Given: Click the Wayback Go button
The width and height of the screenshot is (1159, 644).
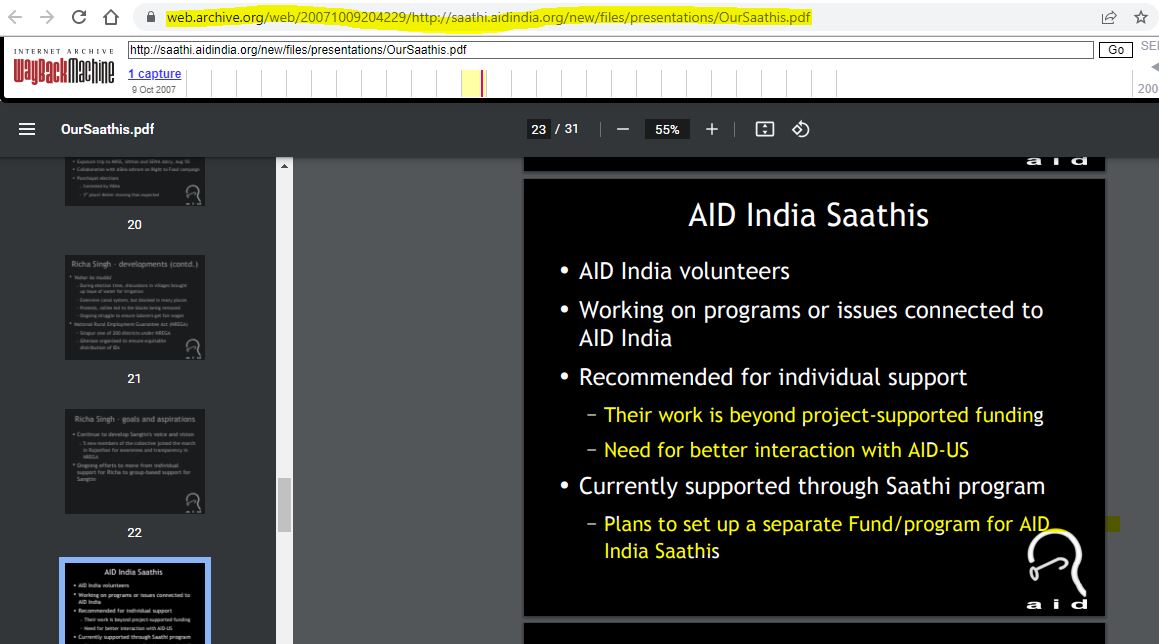Looking at the screenshot, I should tap(1115, 50).
